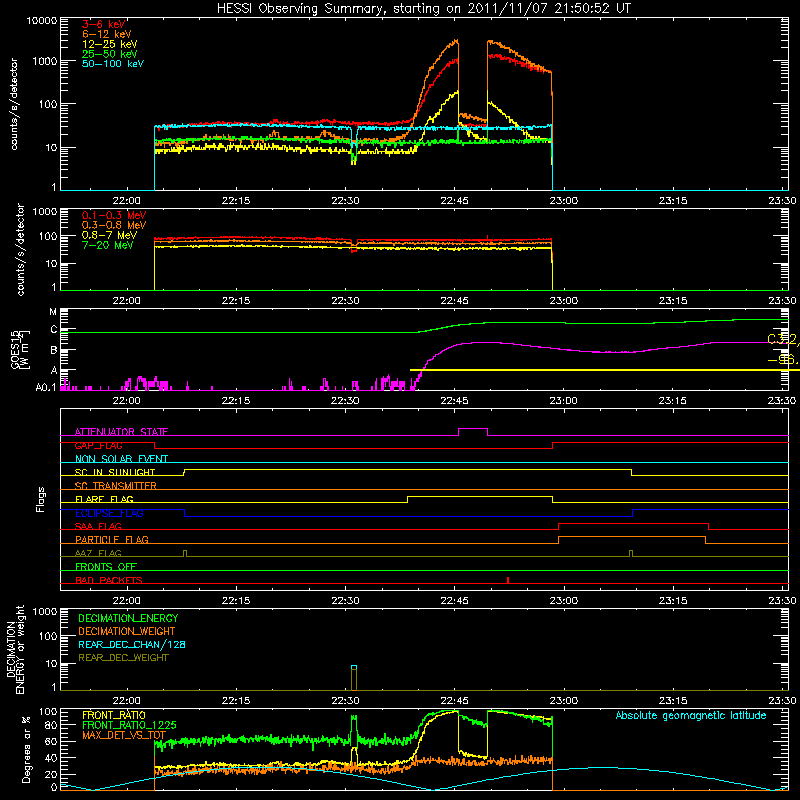The image size is (800, 800).
Task: Click the 0.3-0.8 MeV legend entry
Action: point(114,225)
